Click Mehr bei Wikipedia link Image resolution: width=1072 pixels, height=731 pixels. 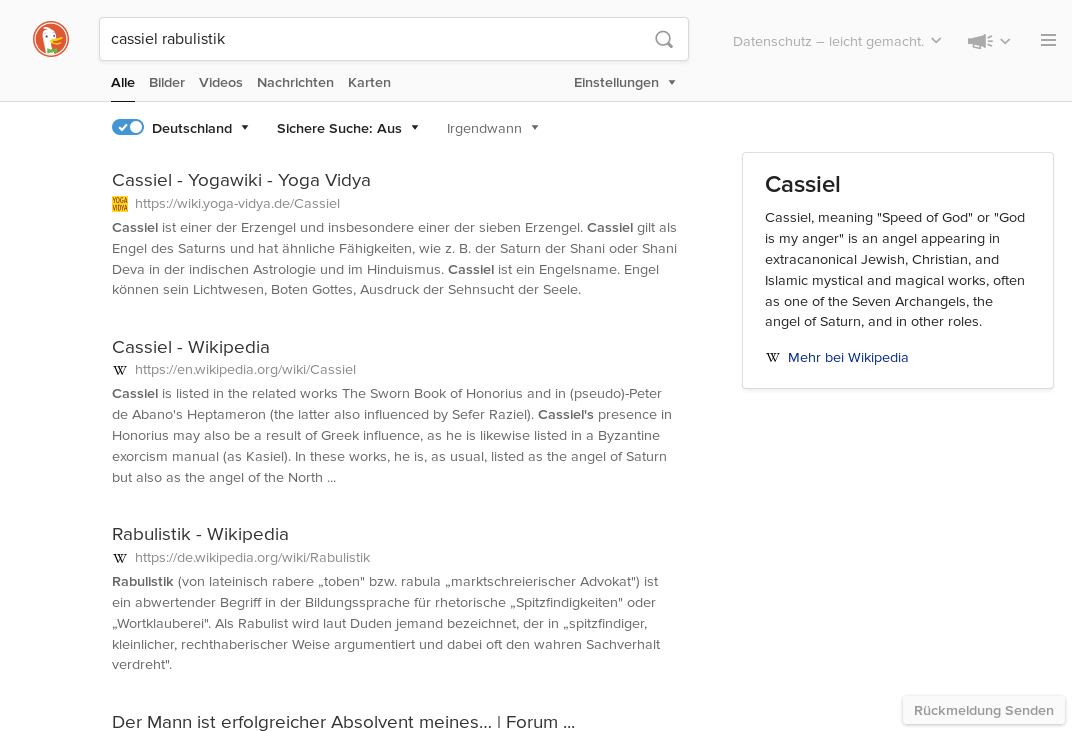(x=848, y=358)
